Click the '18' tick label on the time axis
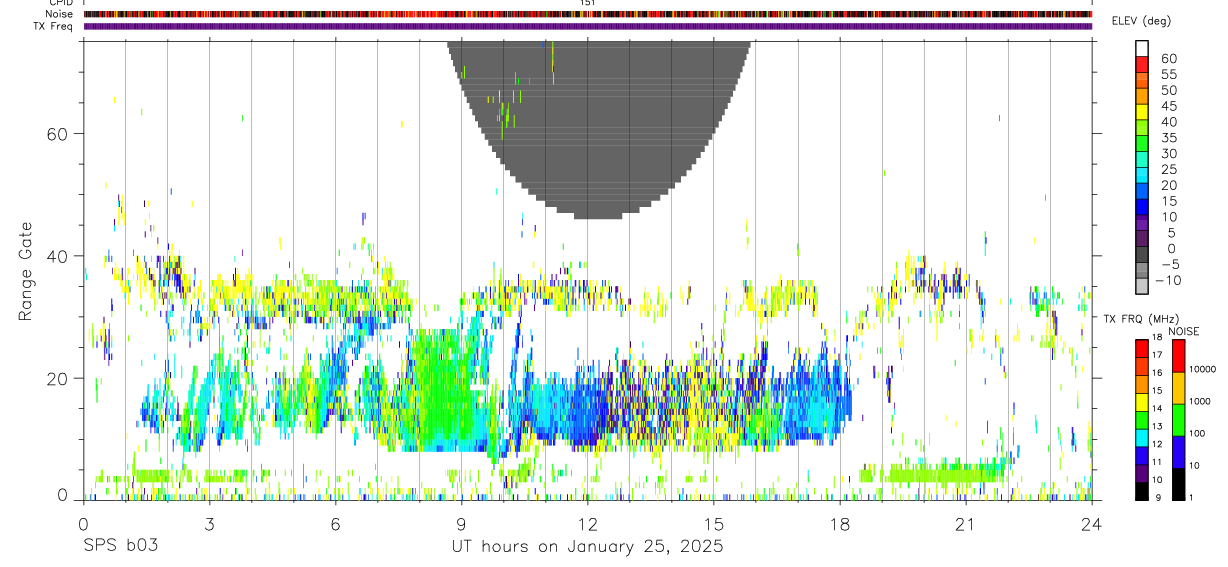Screen dimensions: 1228x567 coord(840,523)
